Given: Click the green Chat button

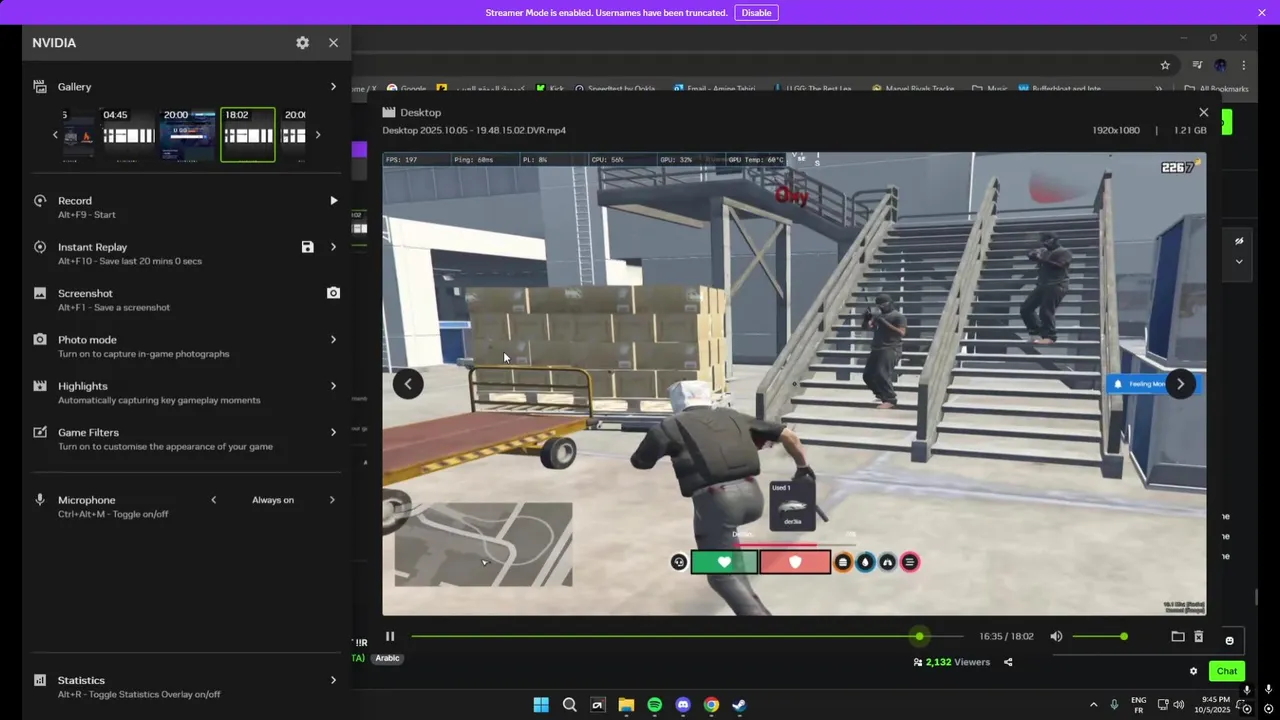Looking at the screenshot, I should 1227,671.
